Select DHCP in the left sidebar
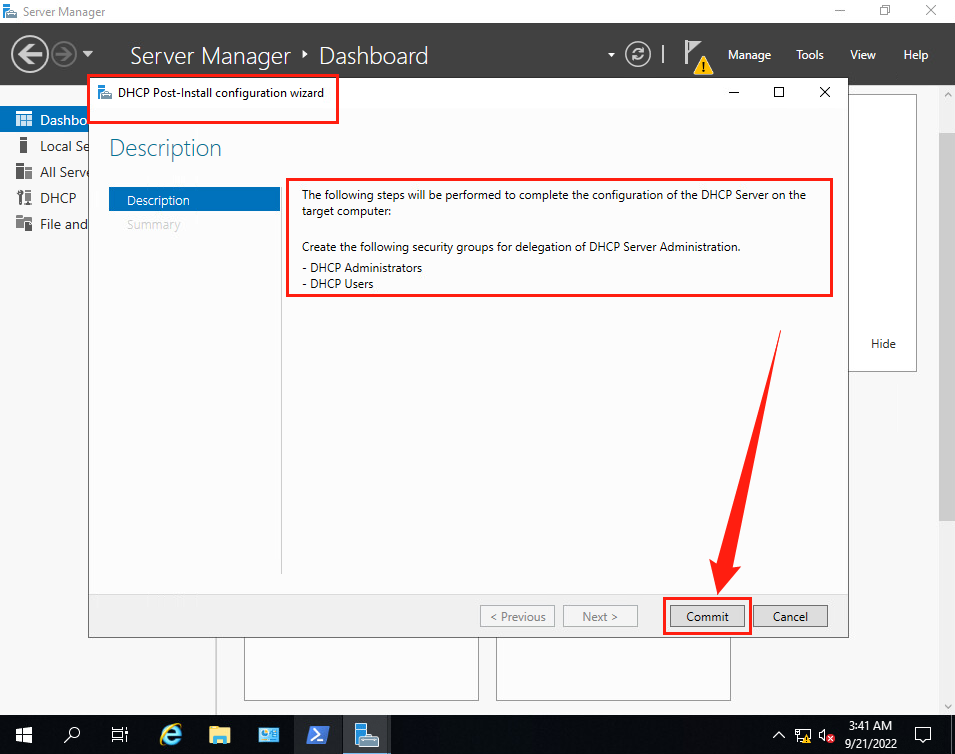955x754 pixels. coord(57,198)
